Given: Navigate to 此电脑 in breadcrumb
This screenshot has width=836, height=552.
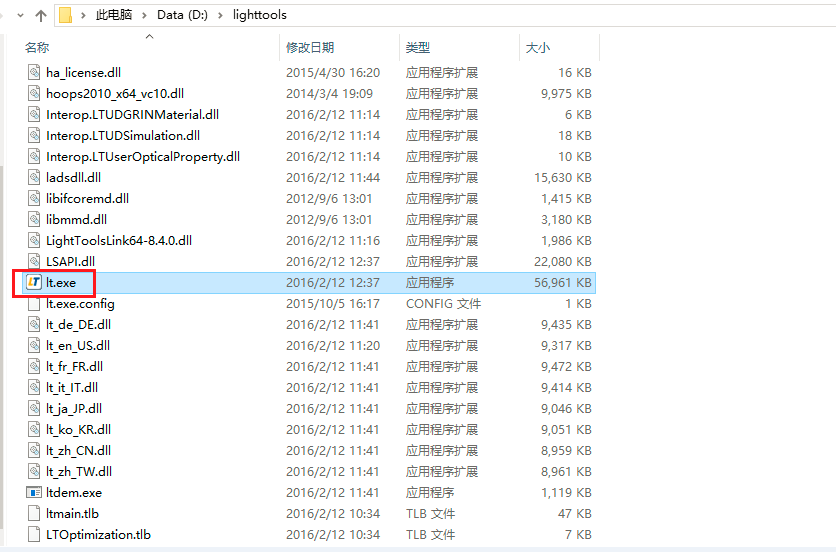Looking at the screenshot, I should pyautogui.click(x=114, y=15).
